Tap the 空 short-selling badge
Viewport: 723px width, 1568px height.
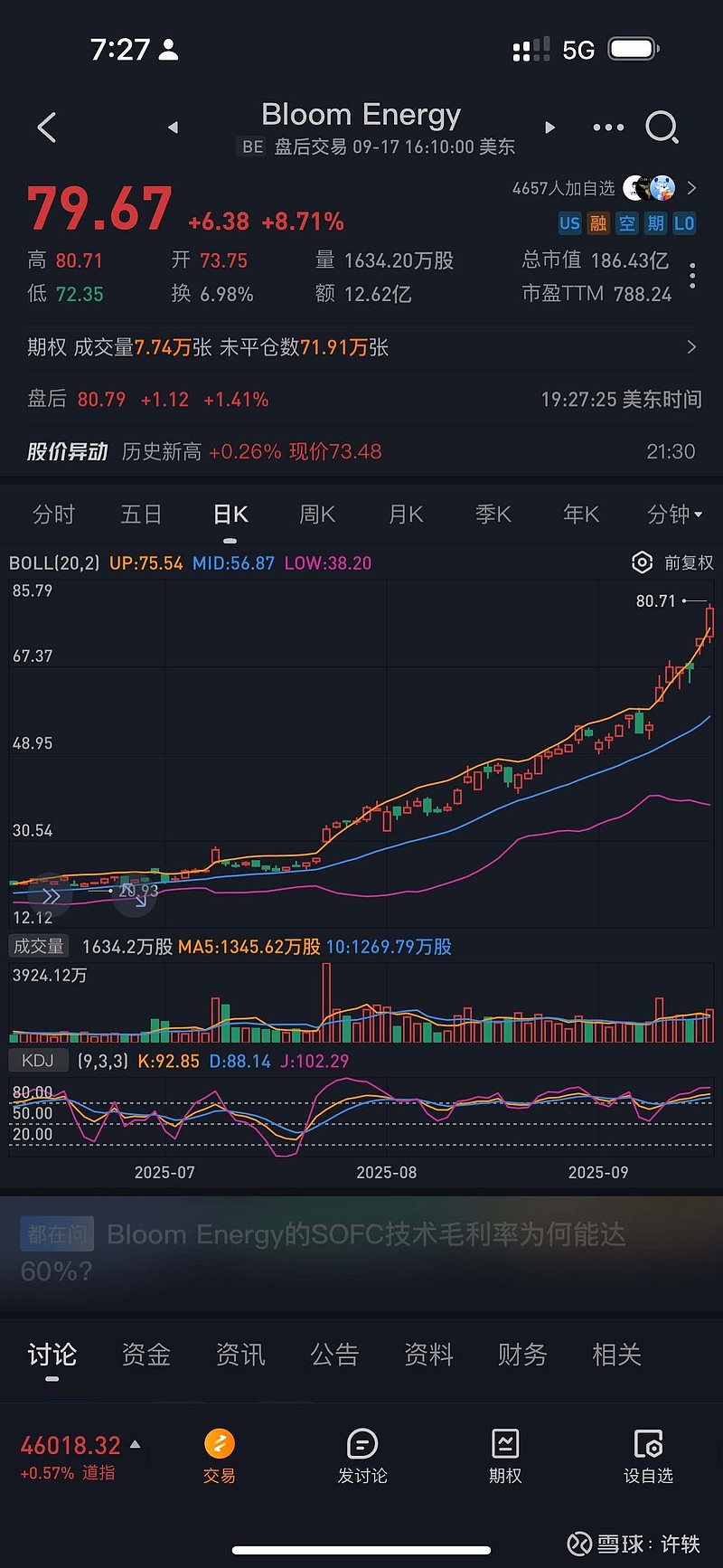click(x=627, y=223)
